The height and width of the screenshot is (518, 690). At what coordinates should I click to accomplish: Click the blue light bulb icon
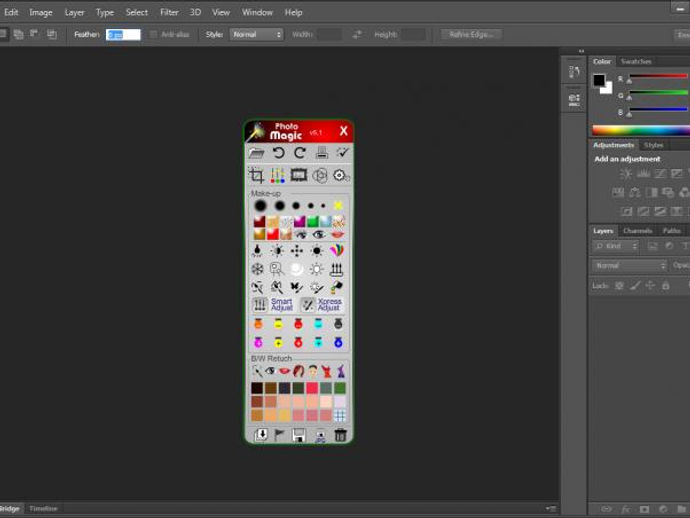[x=338, y=342]
